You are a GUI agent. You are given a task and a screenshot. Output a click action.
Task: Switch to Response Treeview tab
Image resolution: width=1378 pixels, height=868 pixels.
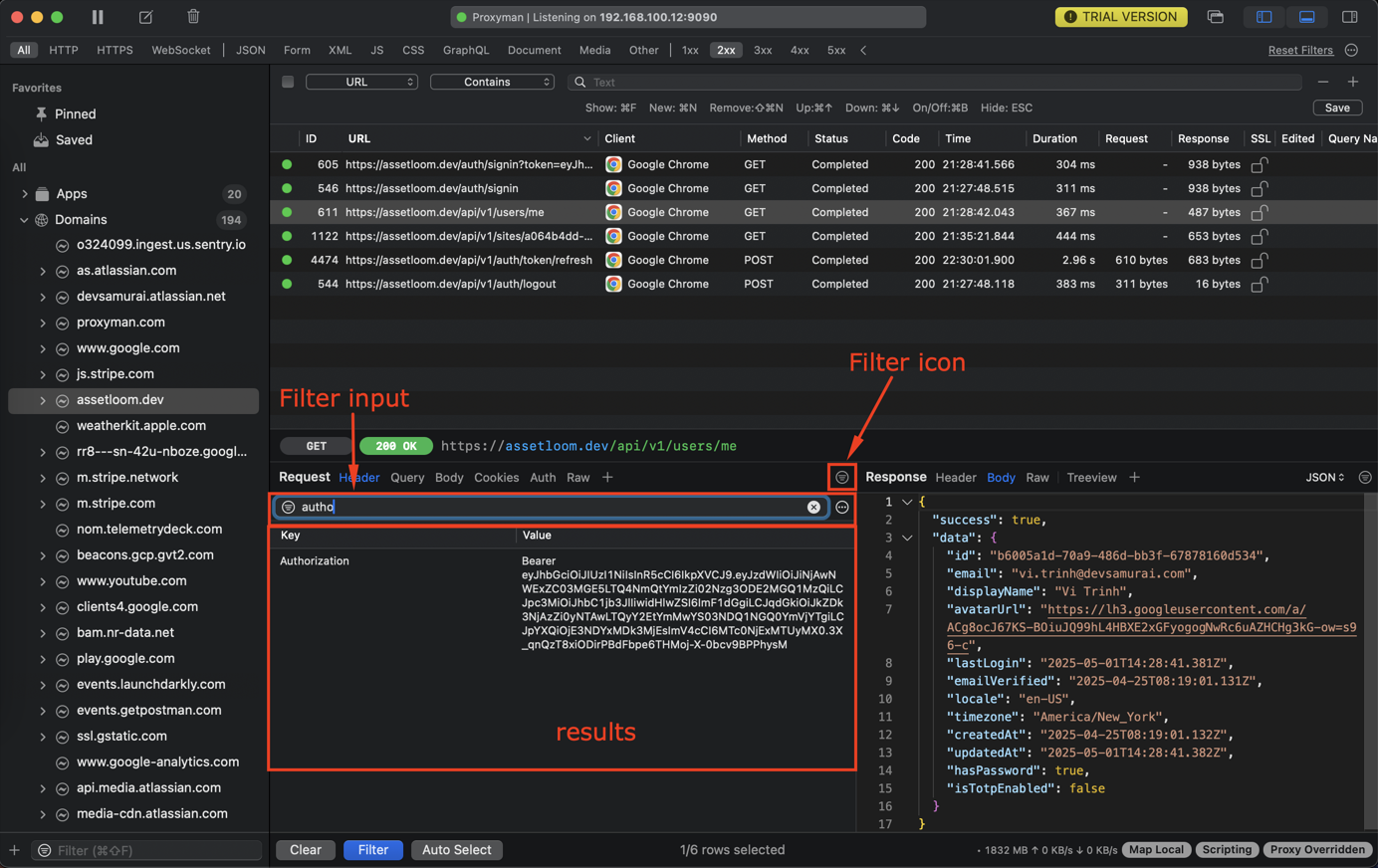click(1091, 478)
